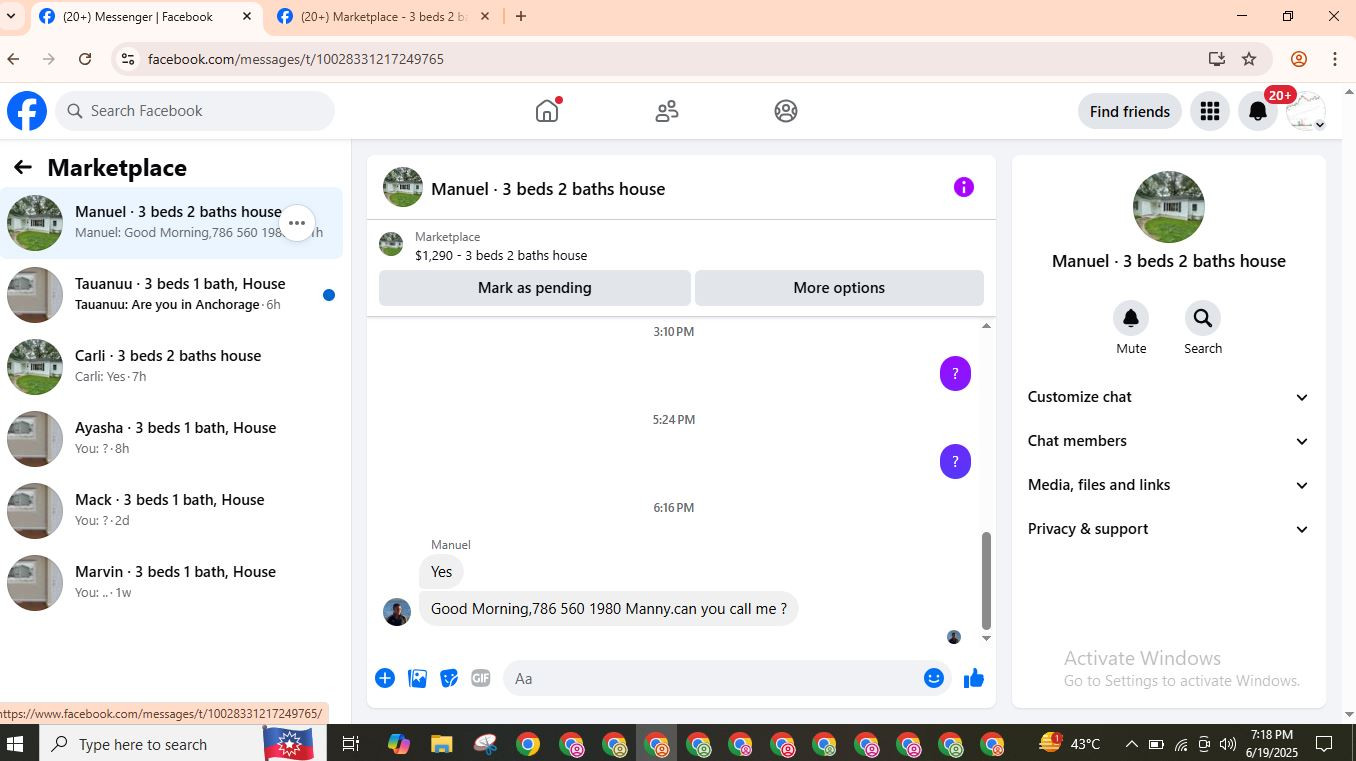The image size is (1356, 761).
Task: Go back with the Marketplace arrow
Action: [x=23, y=168]
